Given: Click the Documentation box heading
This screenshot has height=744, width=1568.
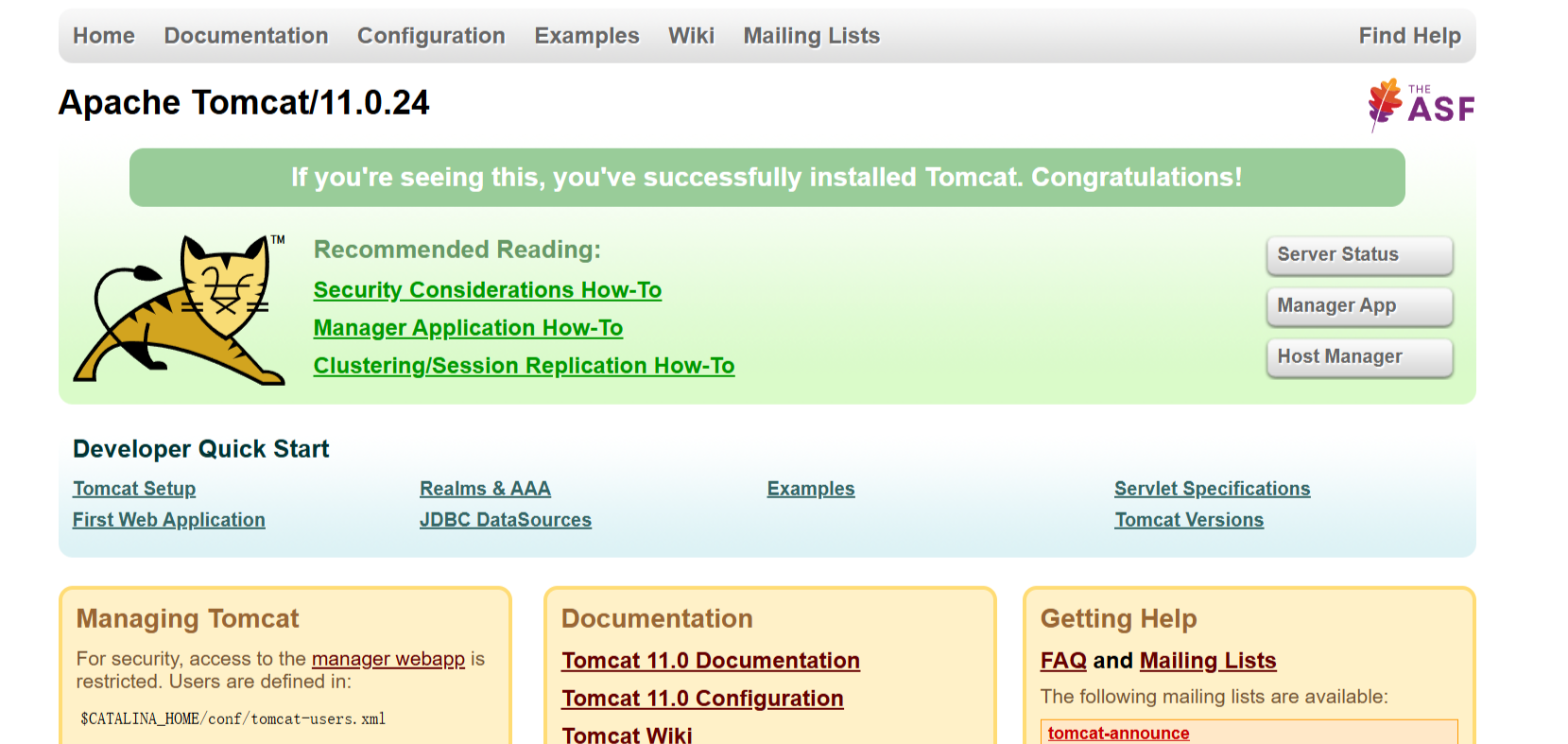Looking at the screenshot, I should pos(657,618).
